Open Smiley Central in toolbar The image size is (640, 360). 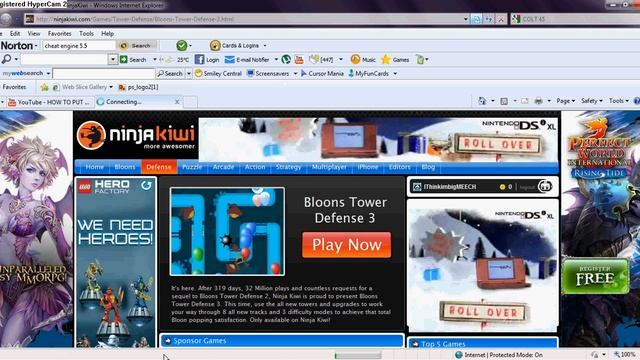click(218, 73)
